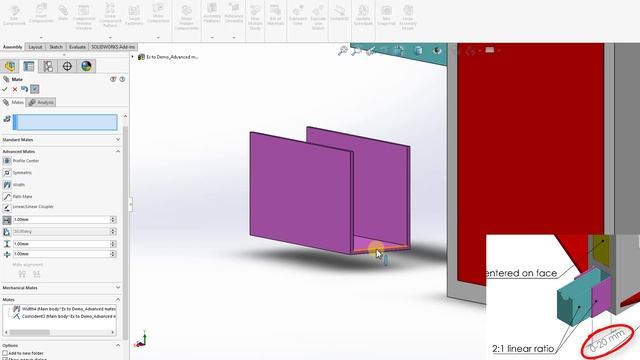This screenshot has height=360, width=640.
Task: Switch to the SOLIDWORKS Add-ins tab
Action: coord(113,47)
